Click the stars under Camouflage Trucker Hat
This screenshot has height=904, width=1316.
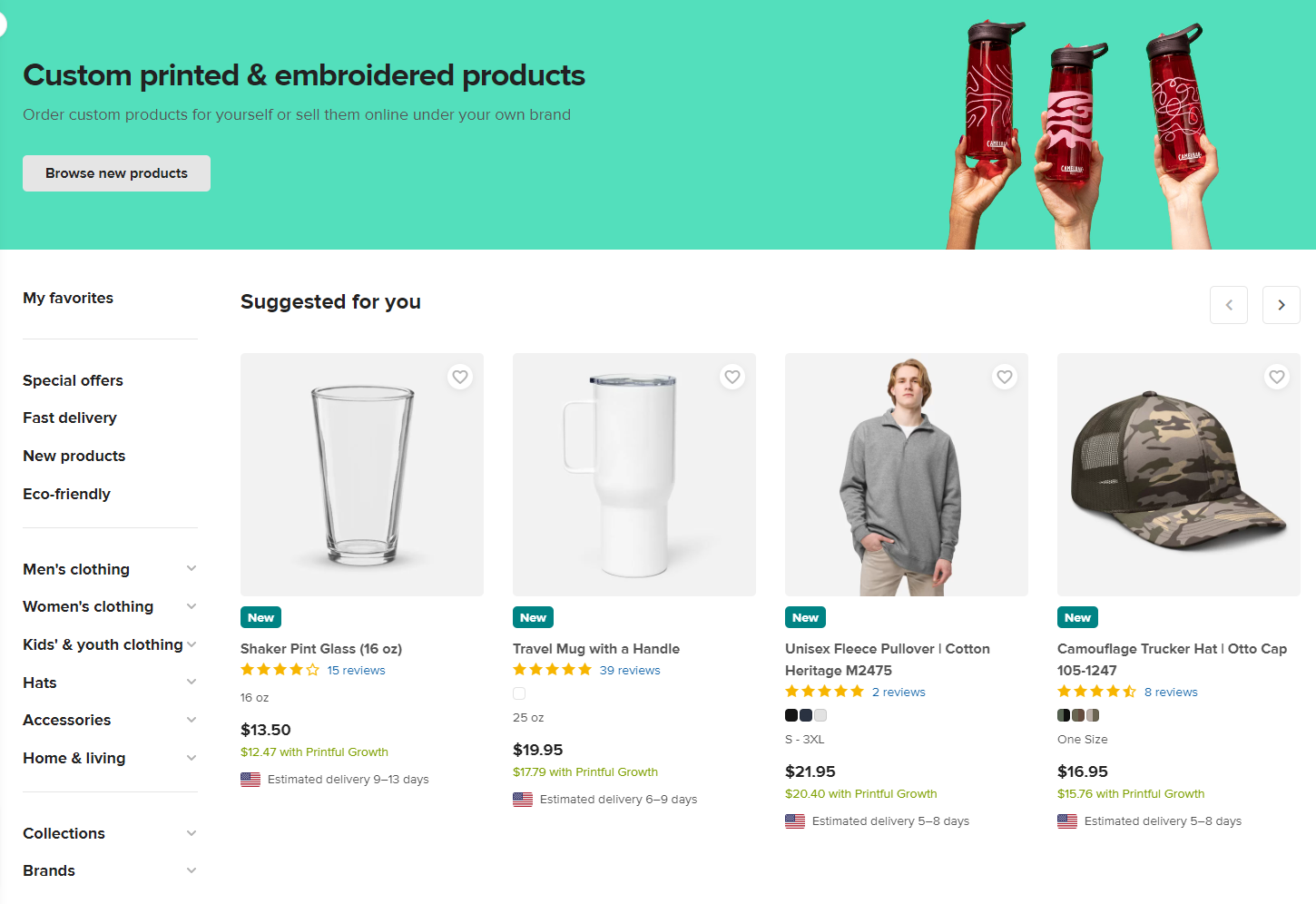tap(1096, 691)
